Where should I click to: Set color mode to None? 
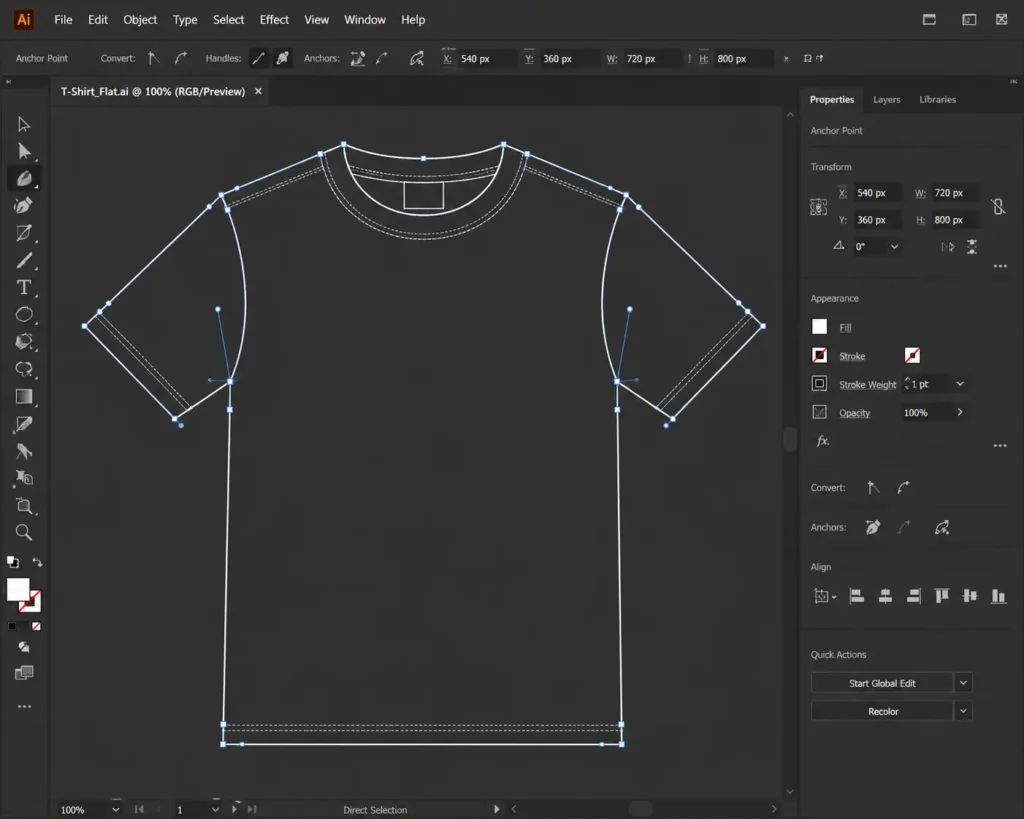tap(36, 626)
